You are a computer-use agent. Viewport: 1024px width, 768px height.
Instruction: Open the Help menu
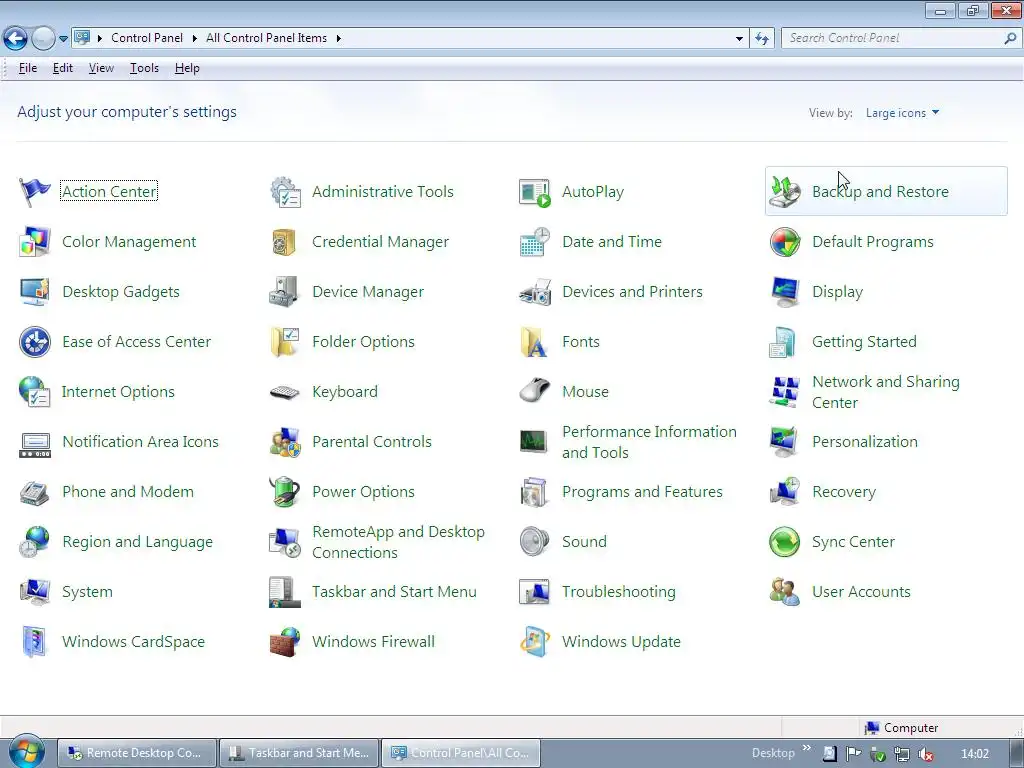187,68
